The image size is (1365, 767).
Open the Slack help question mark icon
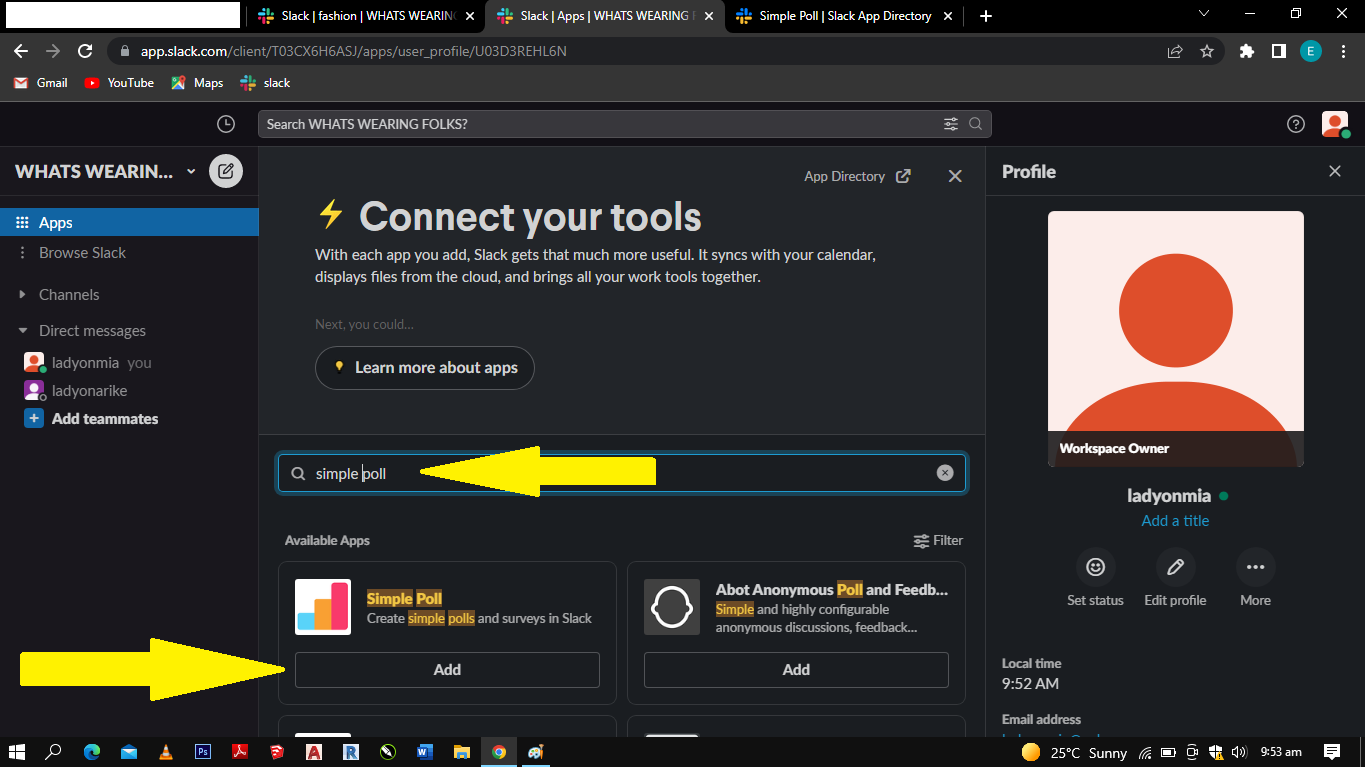[1296, 124]
